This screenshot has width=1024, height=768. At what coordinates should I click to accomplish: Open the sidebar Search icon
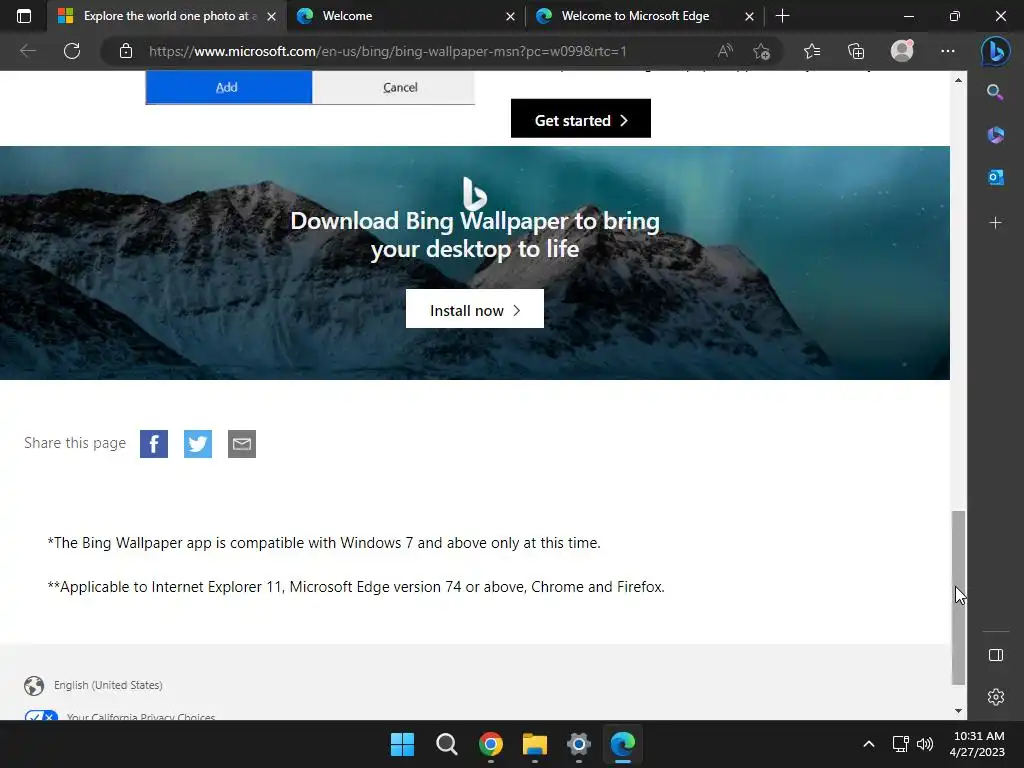tap(995, 92)
